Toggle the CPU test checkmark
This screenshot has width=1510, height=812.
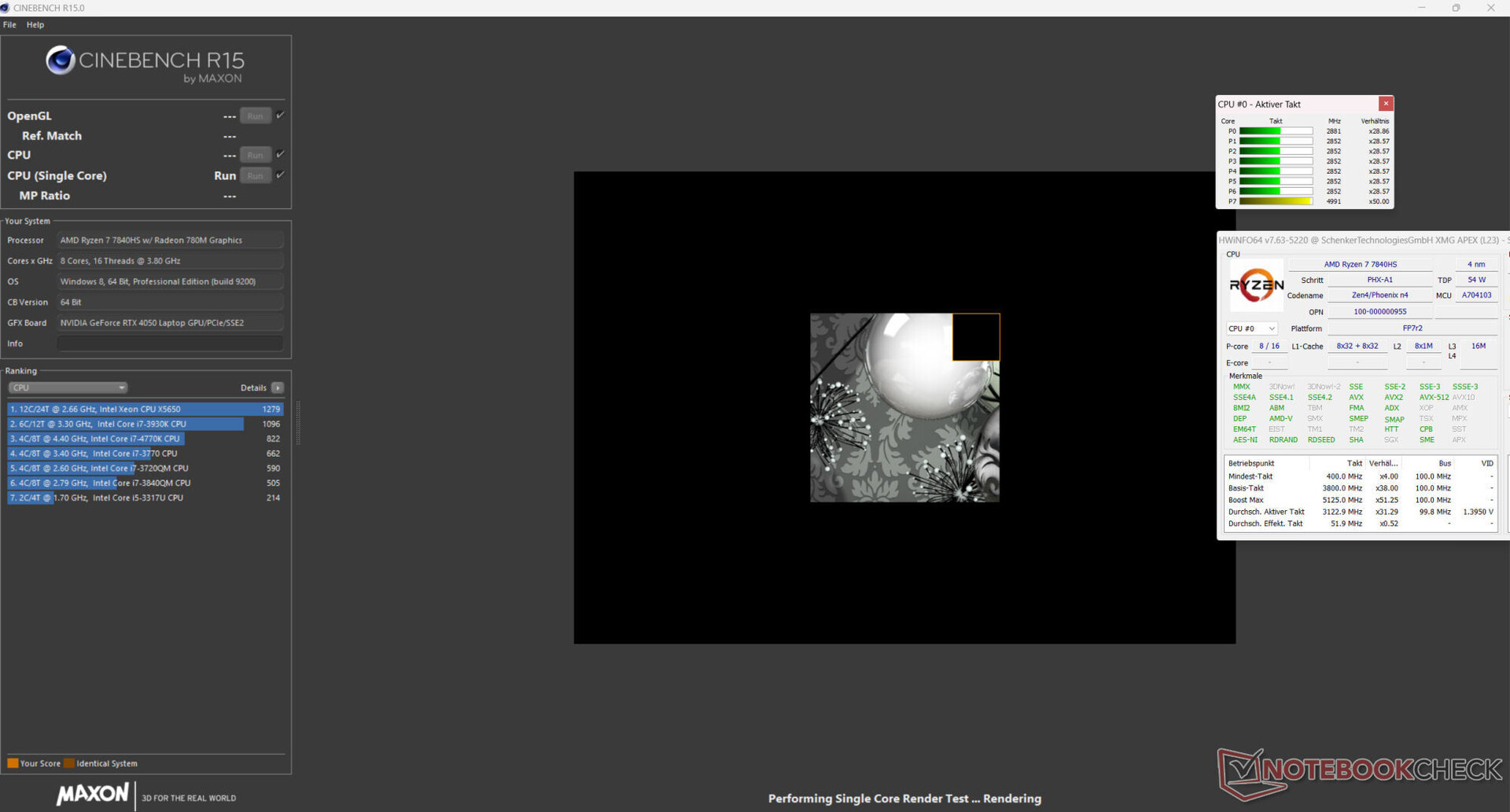280,154
